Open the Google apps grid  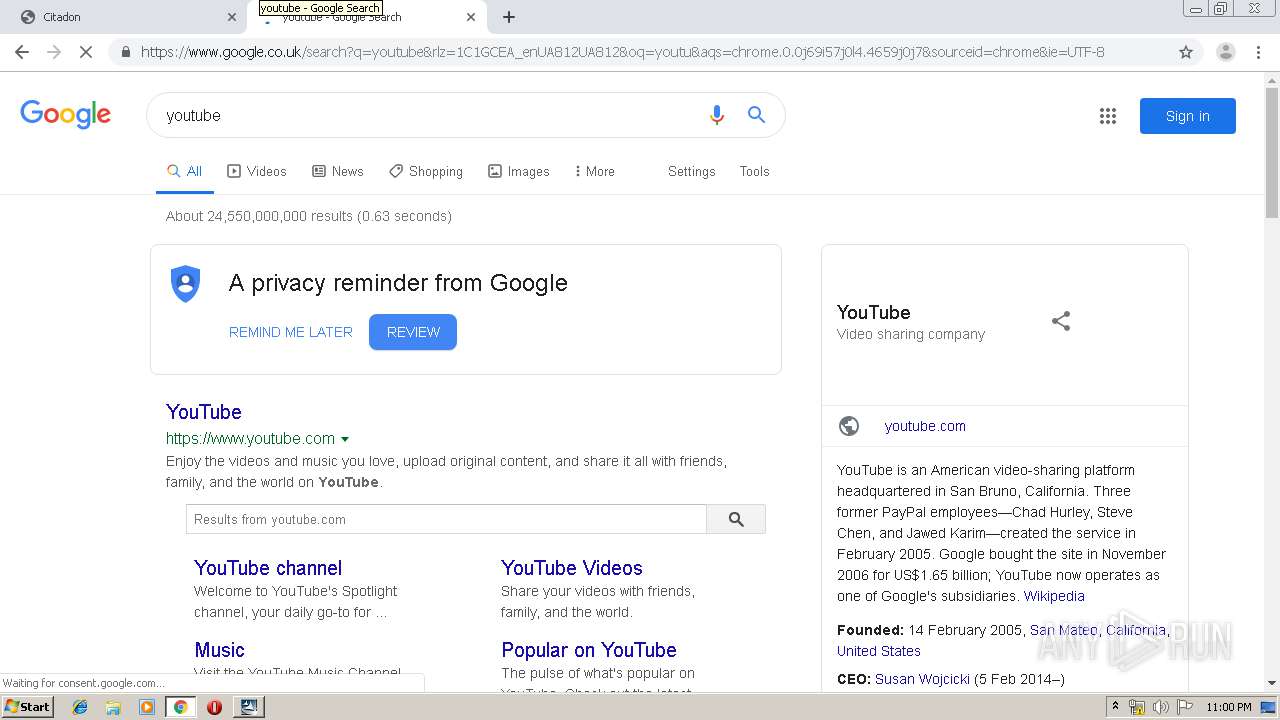click(x=1107, y=116)
